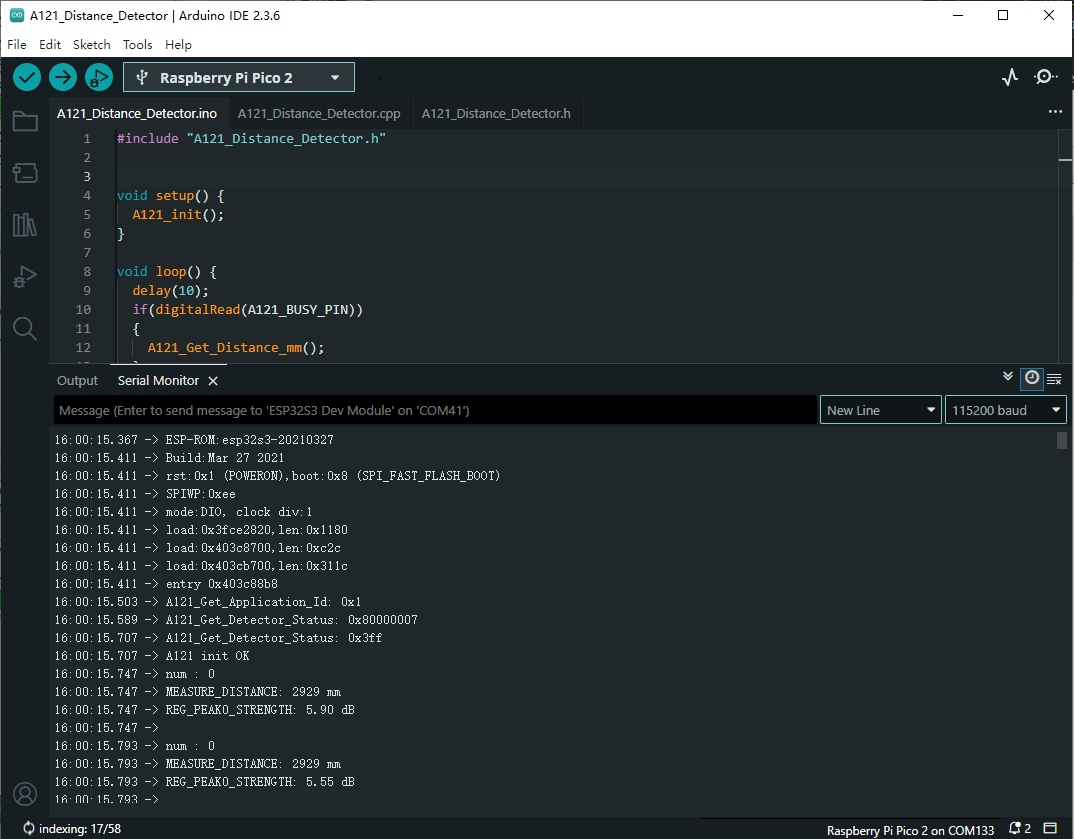Open the Search magnifier in sidebar
Viewport: 1074px width, 839px height.
pos(25,328)
